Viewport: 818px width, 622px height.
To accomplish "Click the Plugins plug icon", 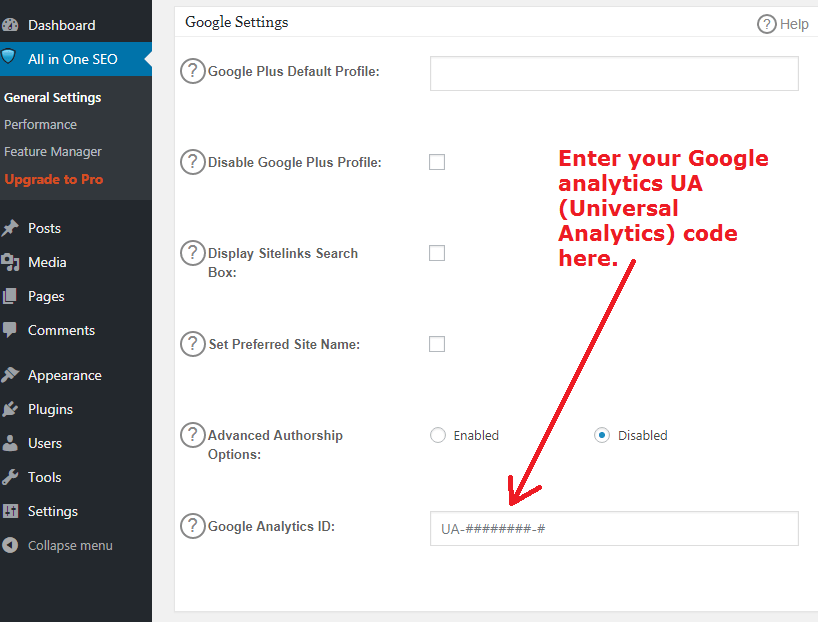I will pyautogui.click(x=10, y=409).
